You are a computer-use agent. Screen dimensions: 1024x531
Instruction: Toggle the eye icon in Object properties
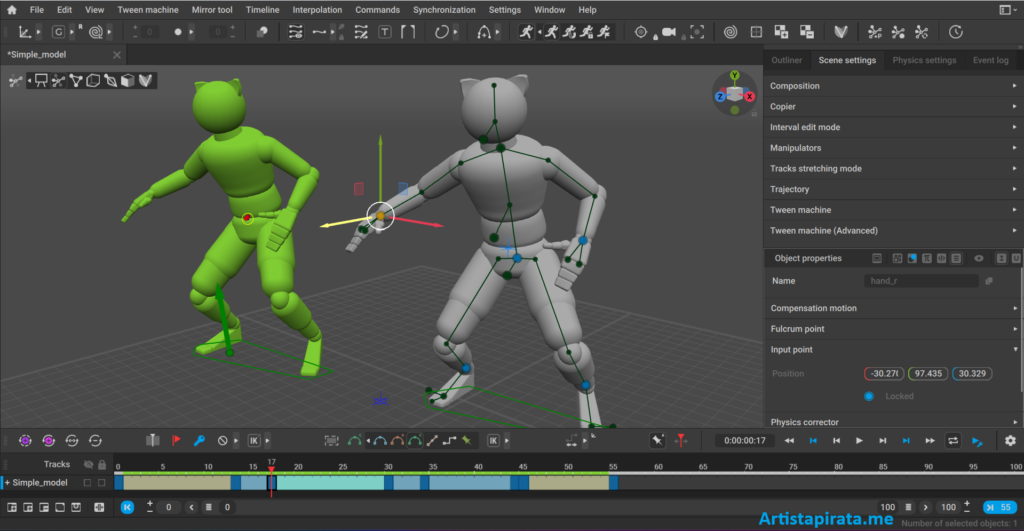(979, 258)
